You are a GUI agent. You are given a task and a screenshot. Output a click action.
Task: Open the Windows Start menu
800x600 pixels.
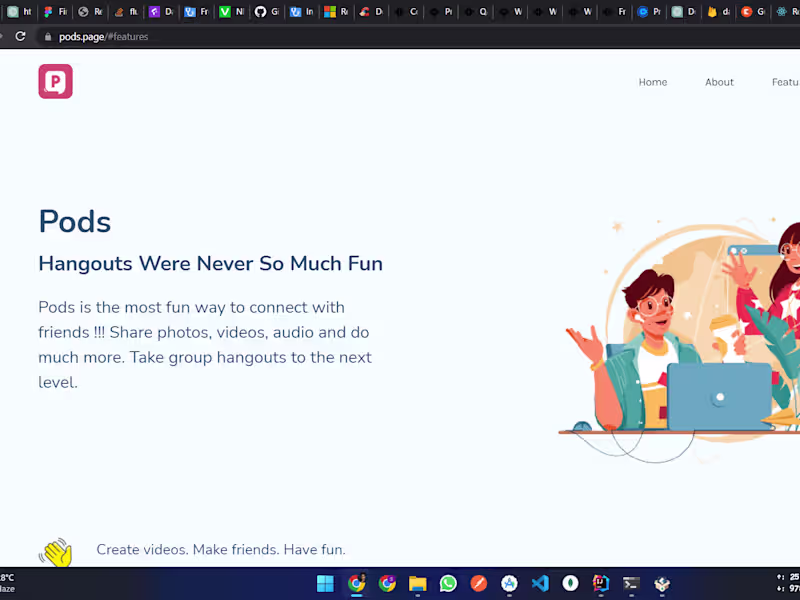coord(325,583)
